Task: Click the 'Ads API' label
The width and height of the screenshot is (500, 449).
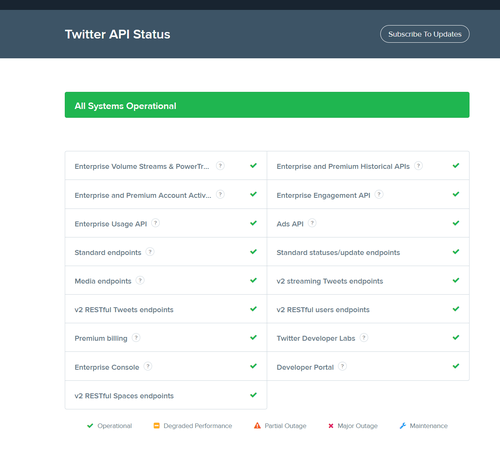Action: [x=290, y=224]
